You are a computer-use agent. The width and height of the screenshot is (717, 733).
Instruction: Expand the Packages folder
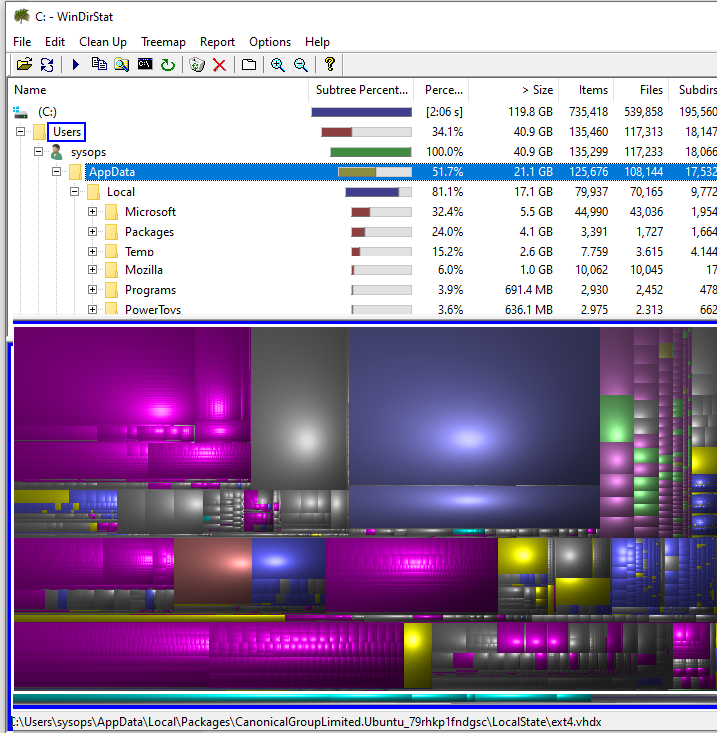point(93,232)
